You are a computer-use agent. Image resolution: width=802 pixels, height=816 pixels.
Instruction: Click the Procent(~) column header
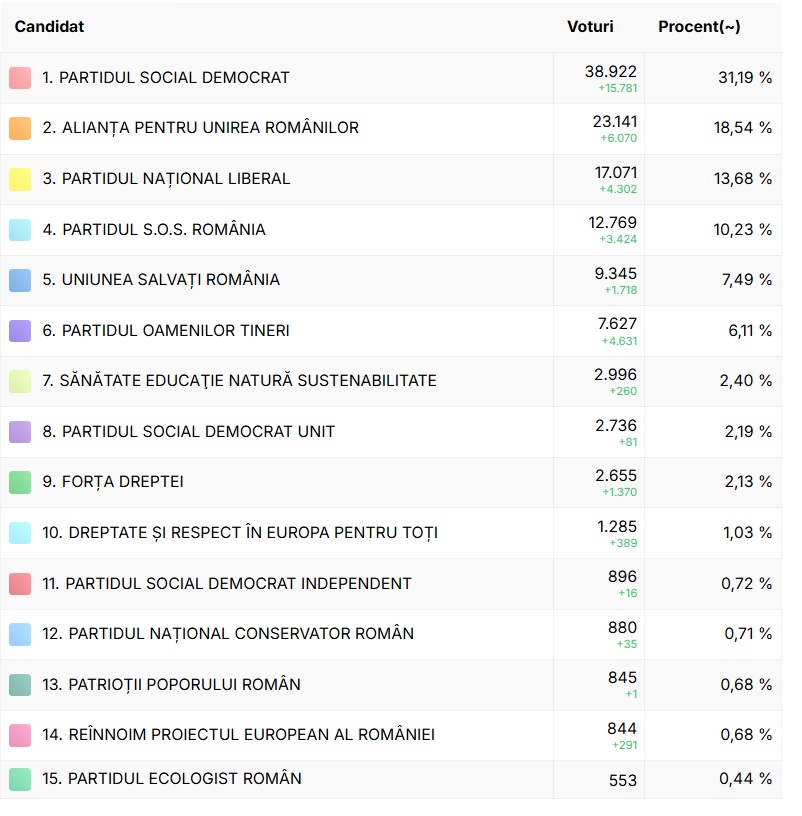click(699, 27)
